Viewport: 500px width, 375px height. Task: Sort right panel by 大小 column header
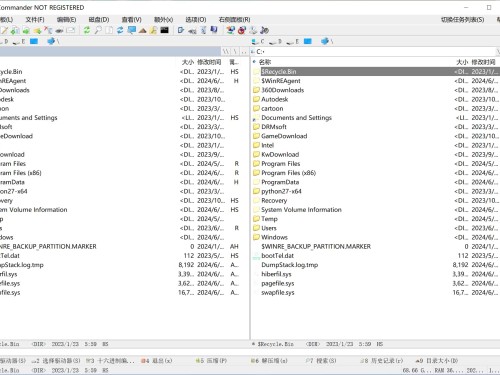click(x=462, y=62)
